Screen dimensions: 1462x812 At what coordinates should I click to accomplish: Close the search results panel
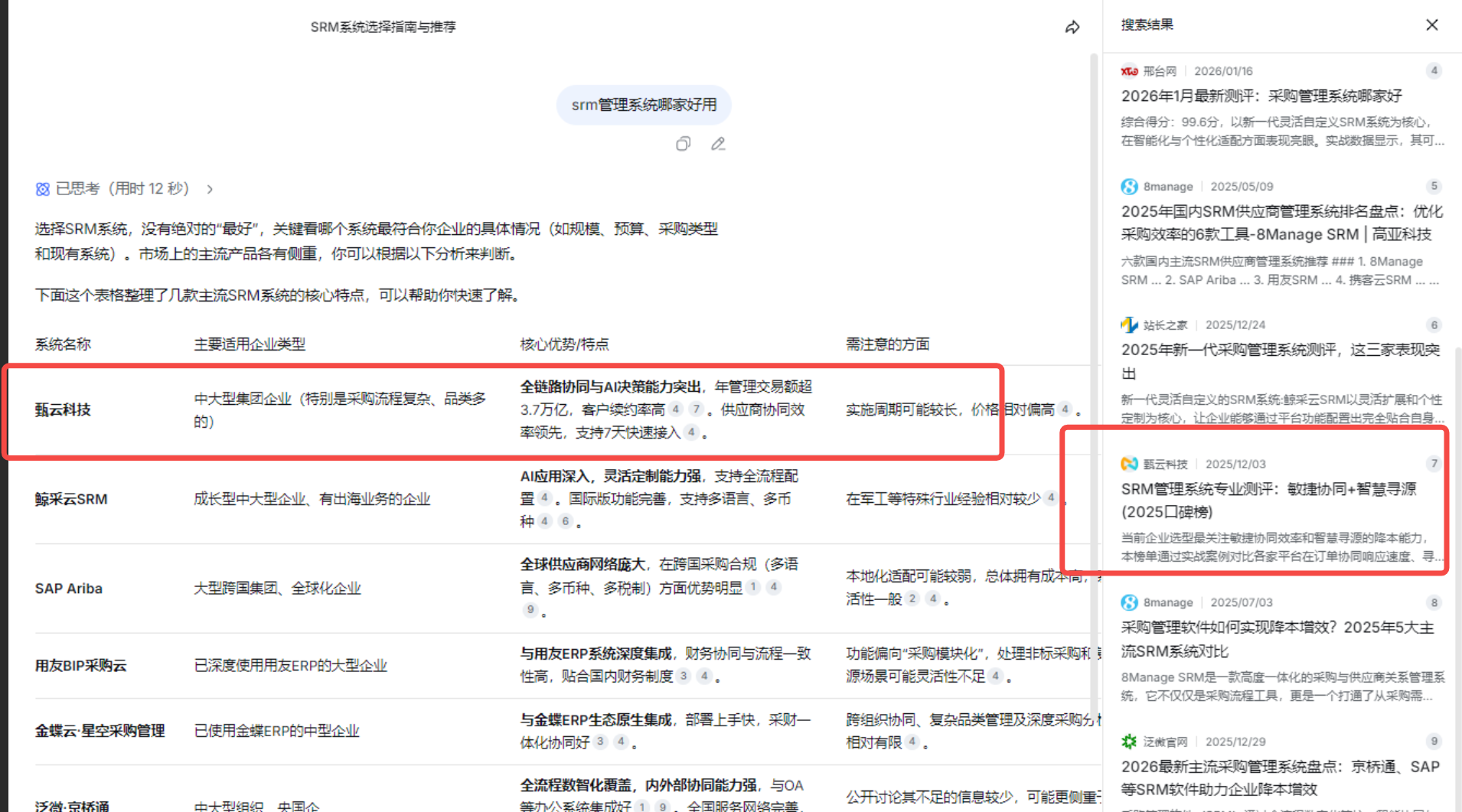[1432, 24]
